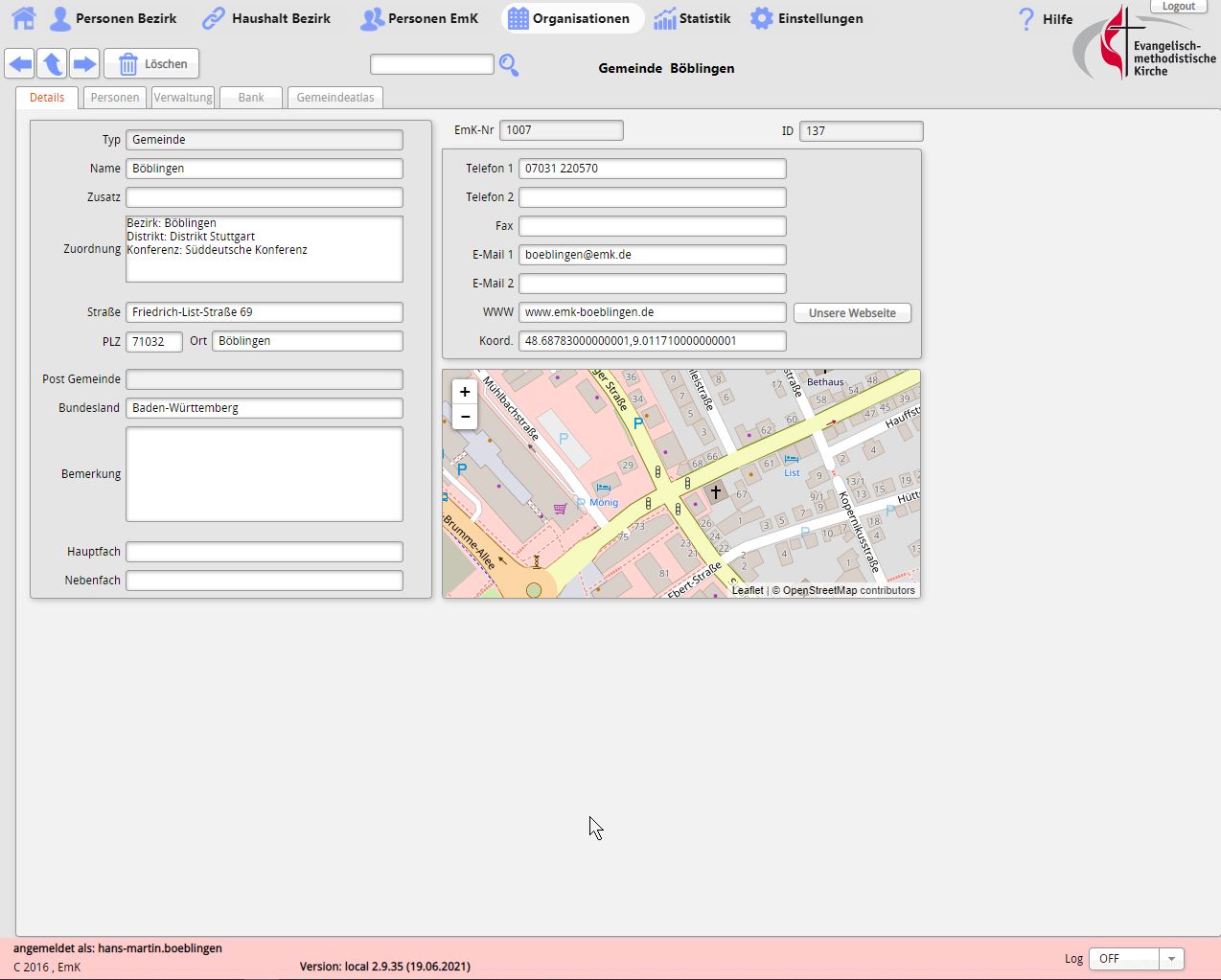The image size is (1221, 980).
Task: Open Personen Bezirk section
Action: [x=113, y=18]
